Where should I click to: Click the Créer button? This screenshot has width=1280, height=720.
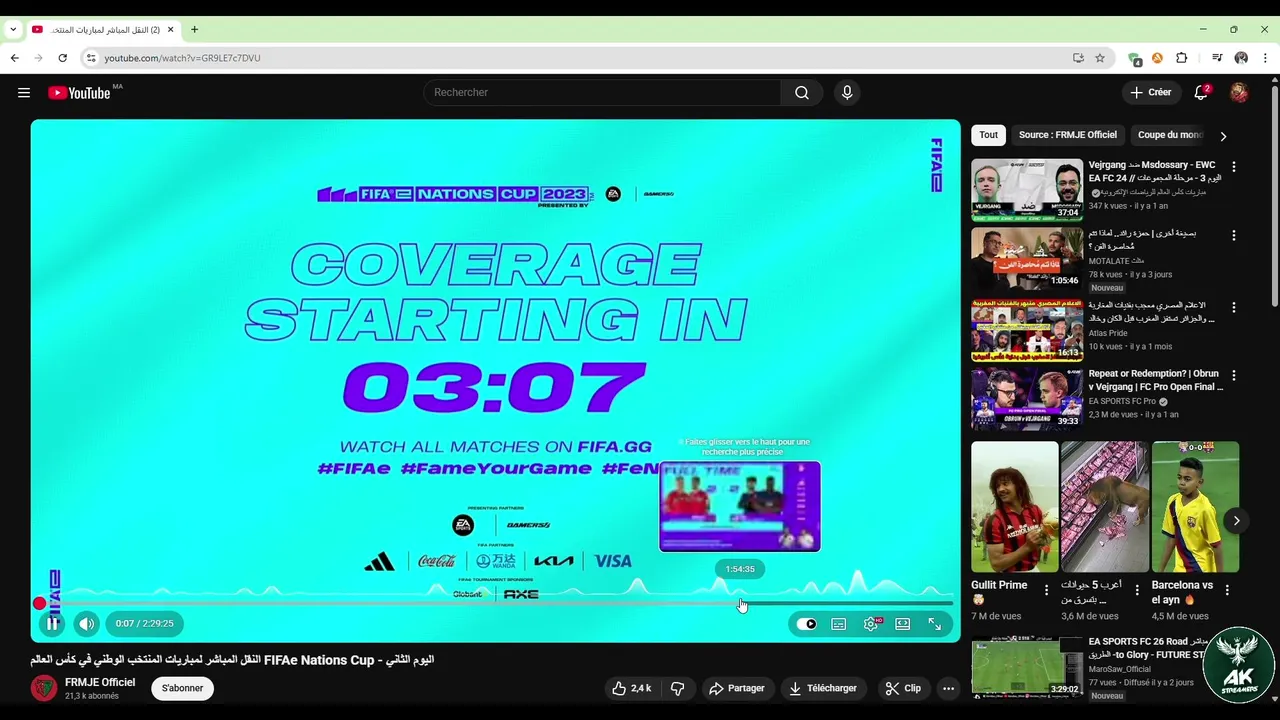(x=1151, y=93)
